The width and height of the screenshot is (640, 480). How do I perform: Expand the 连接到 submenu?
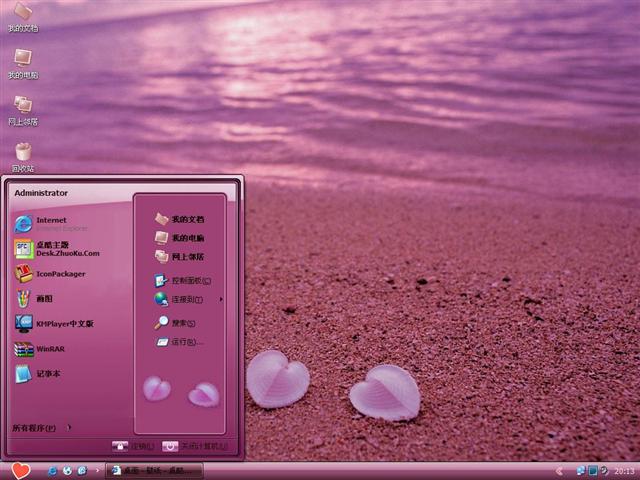point(186,299)
